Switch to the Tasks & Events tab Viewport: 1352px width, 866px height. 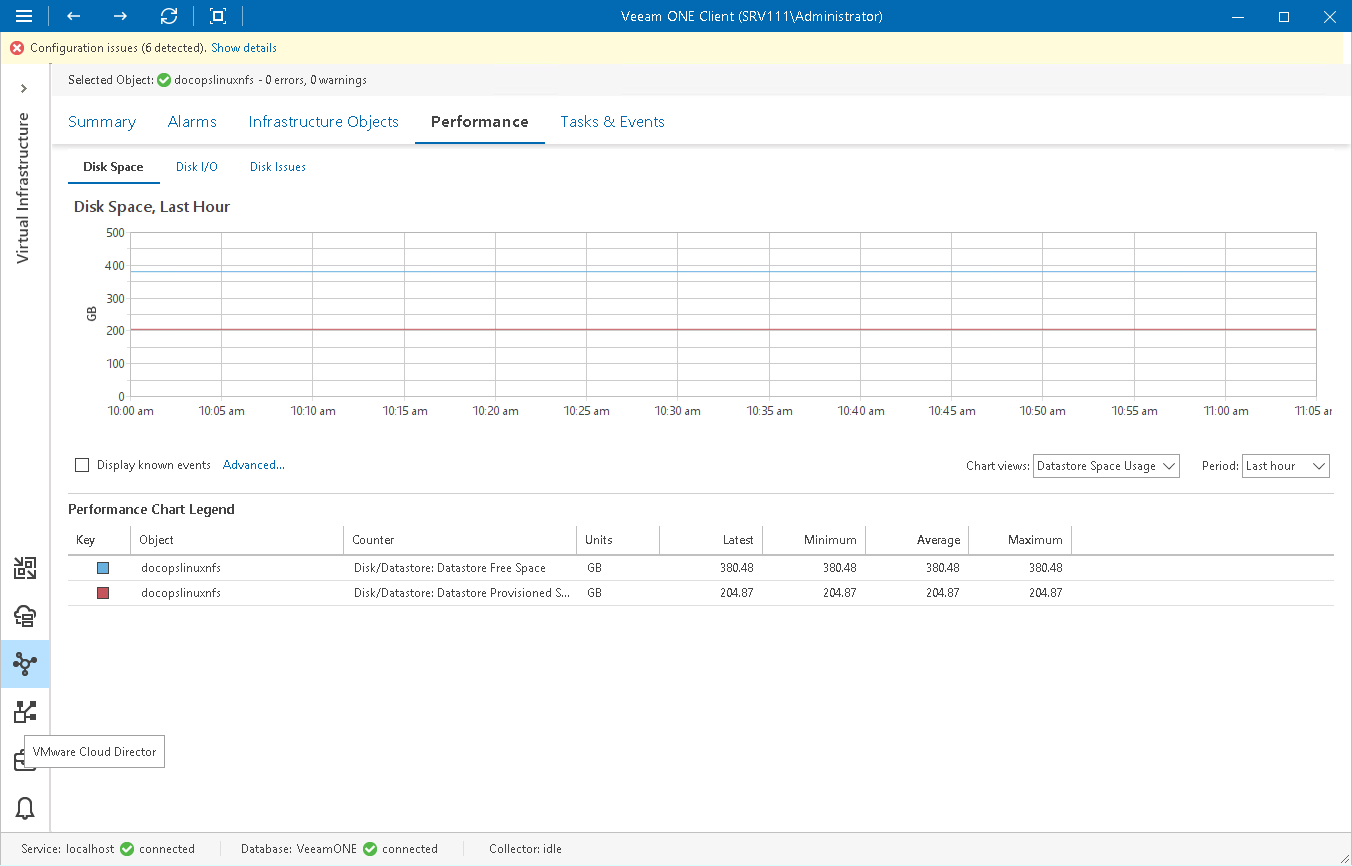pos(612,121)
